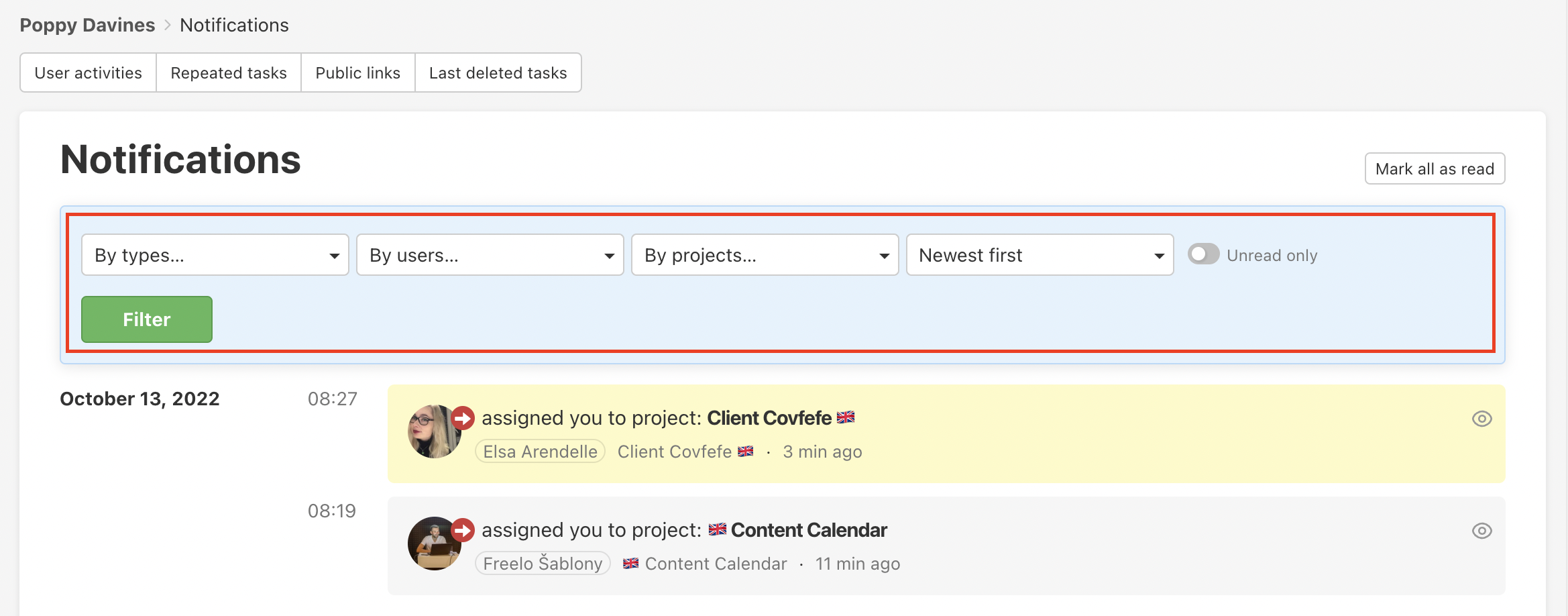Open the Repeated tasks tab
Screen dimensions: 1568x616
tap(229, 72)
